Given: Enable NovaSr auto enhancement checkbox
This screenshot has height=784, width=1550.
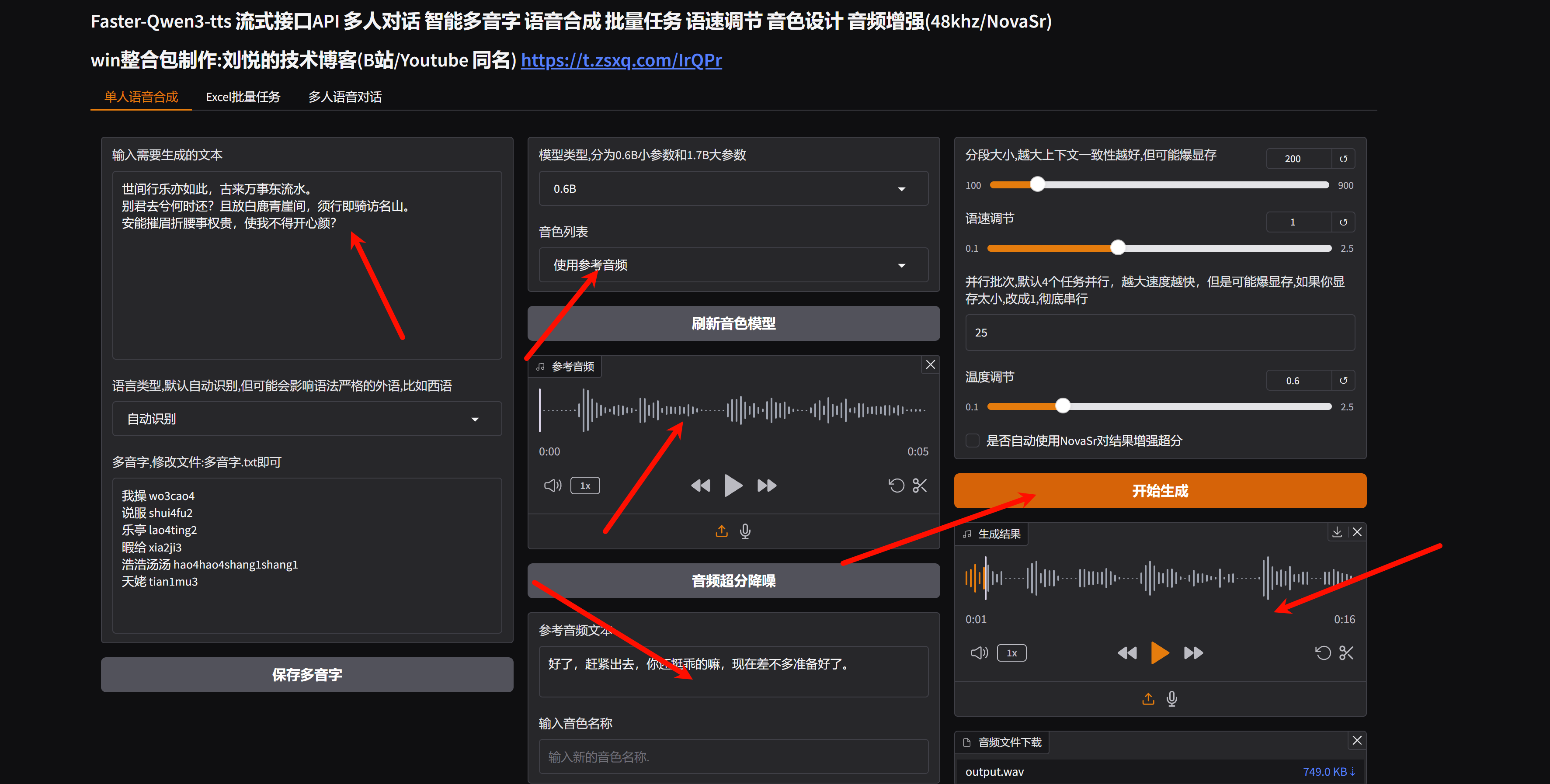Looking at the screenshot, I should (973, 441).
